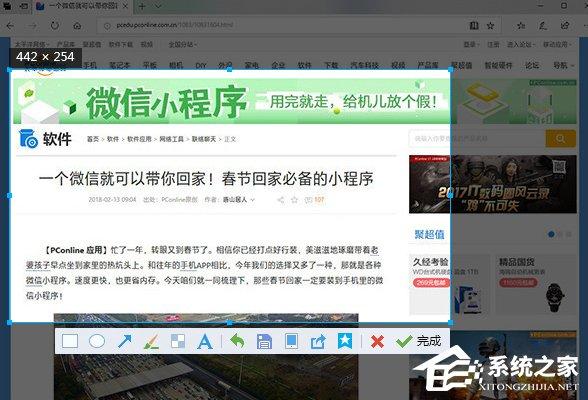The image size is (588, 400).
Task: Click 注册 link in top bar
Action: click(493, 44)
